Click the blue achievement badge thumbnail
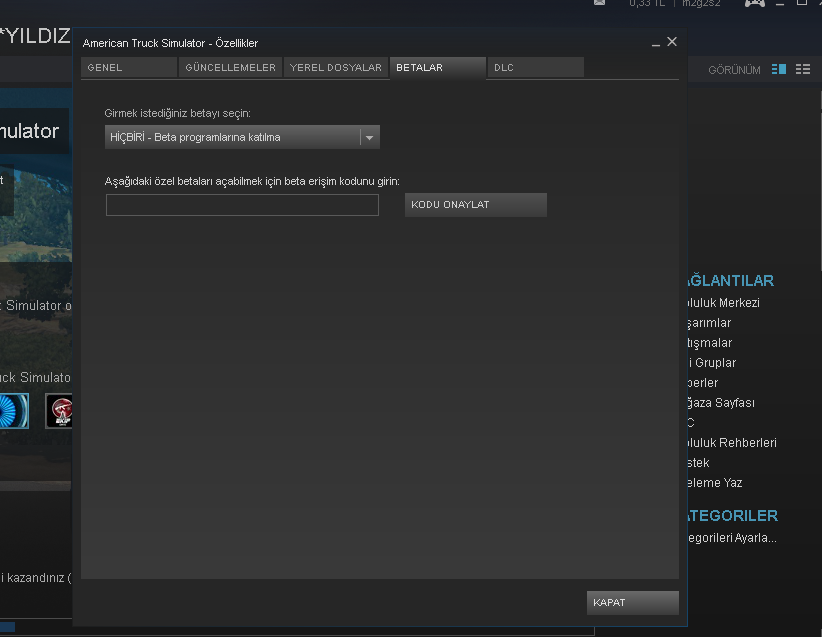 click(x=14, y=411)
